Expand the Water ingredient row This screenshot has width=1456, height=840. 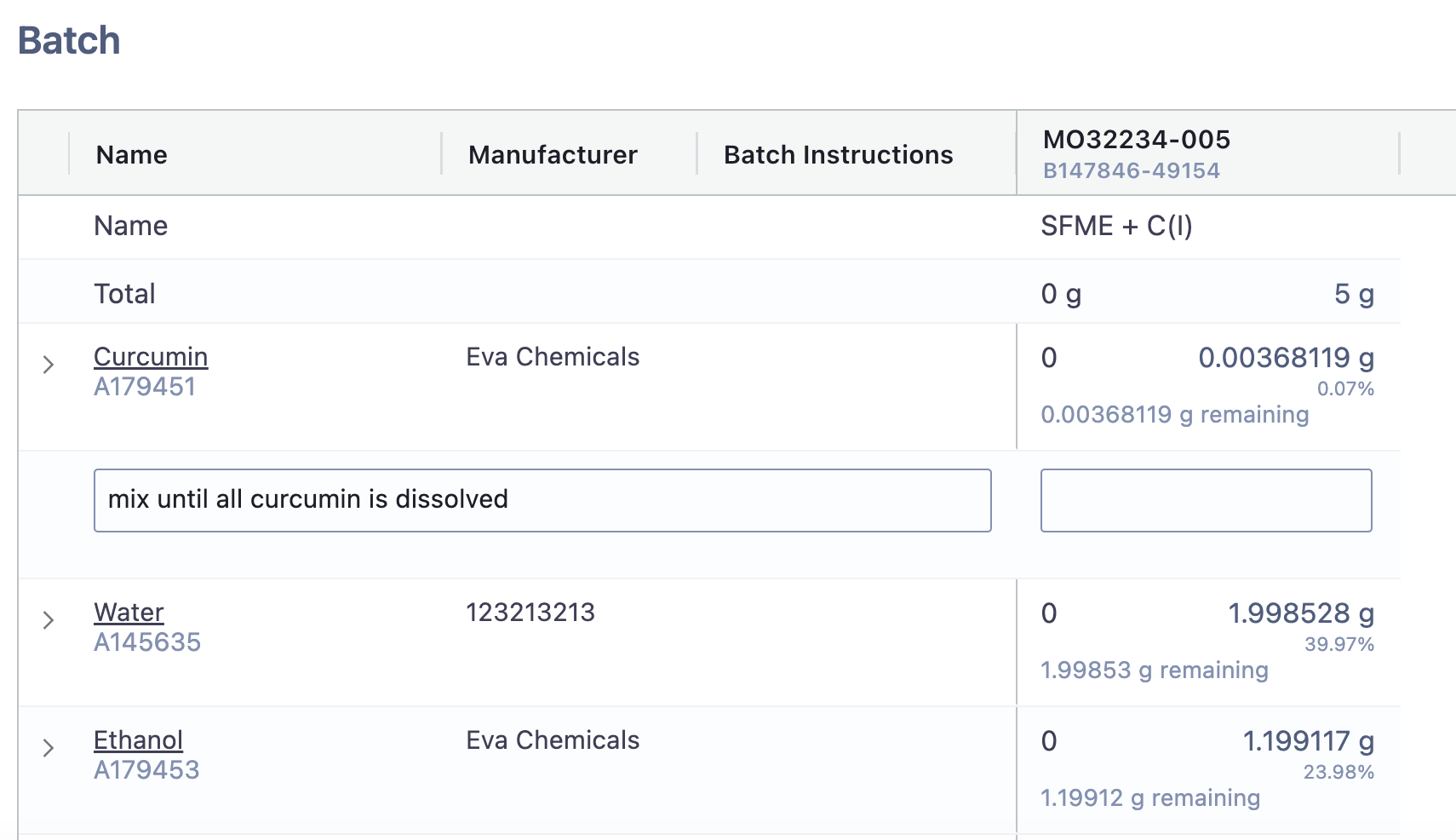point(49,620)
